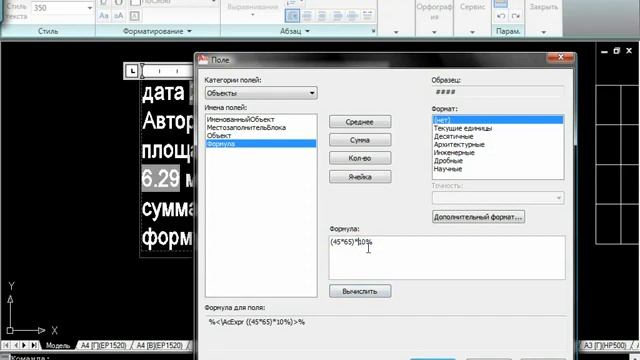Select ИменованныйОбъект in field names list
Image resolution: width=640 pixels, height=360 pixels.
coord(261,119)
